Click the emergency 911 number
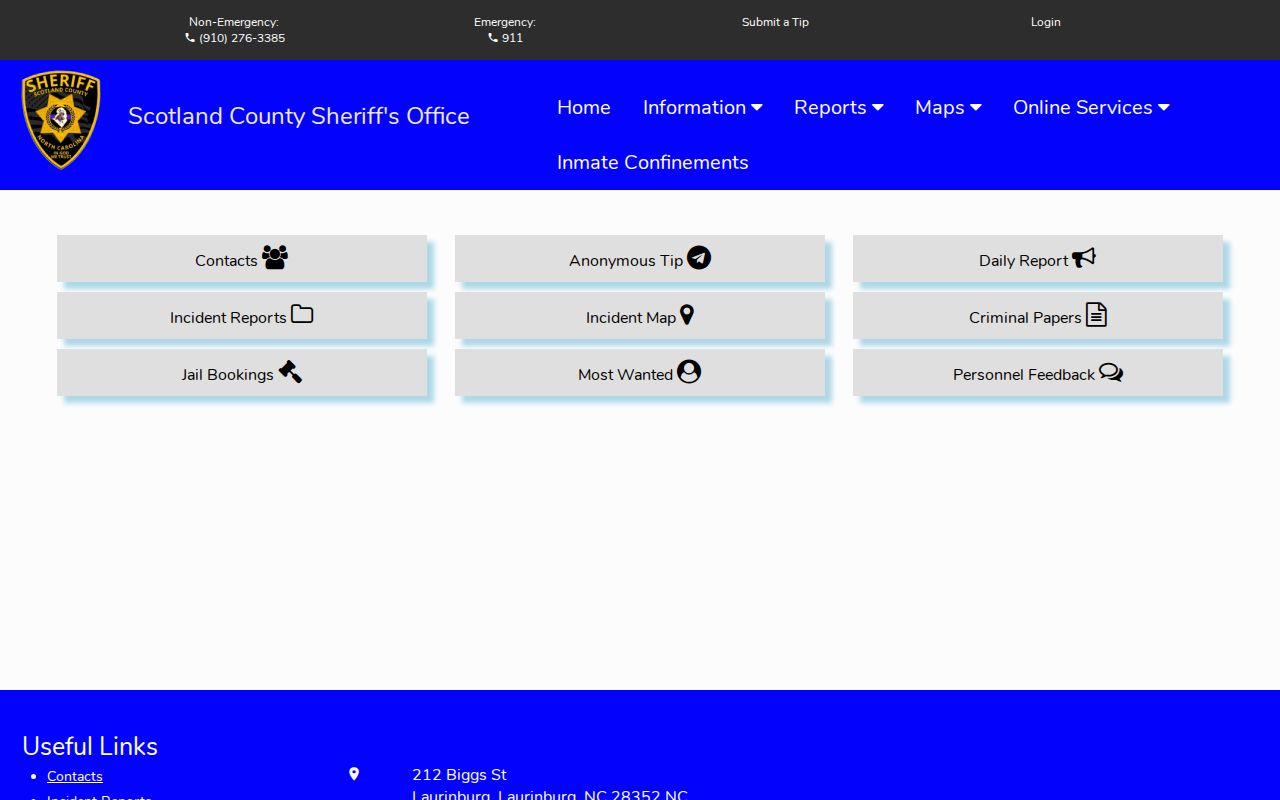1280x800 pixels. pos(512,38)
